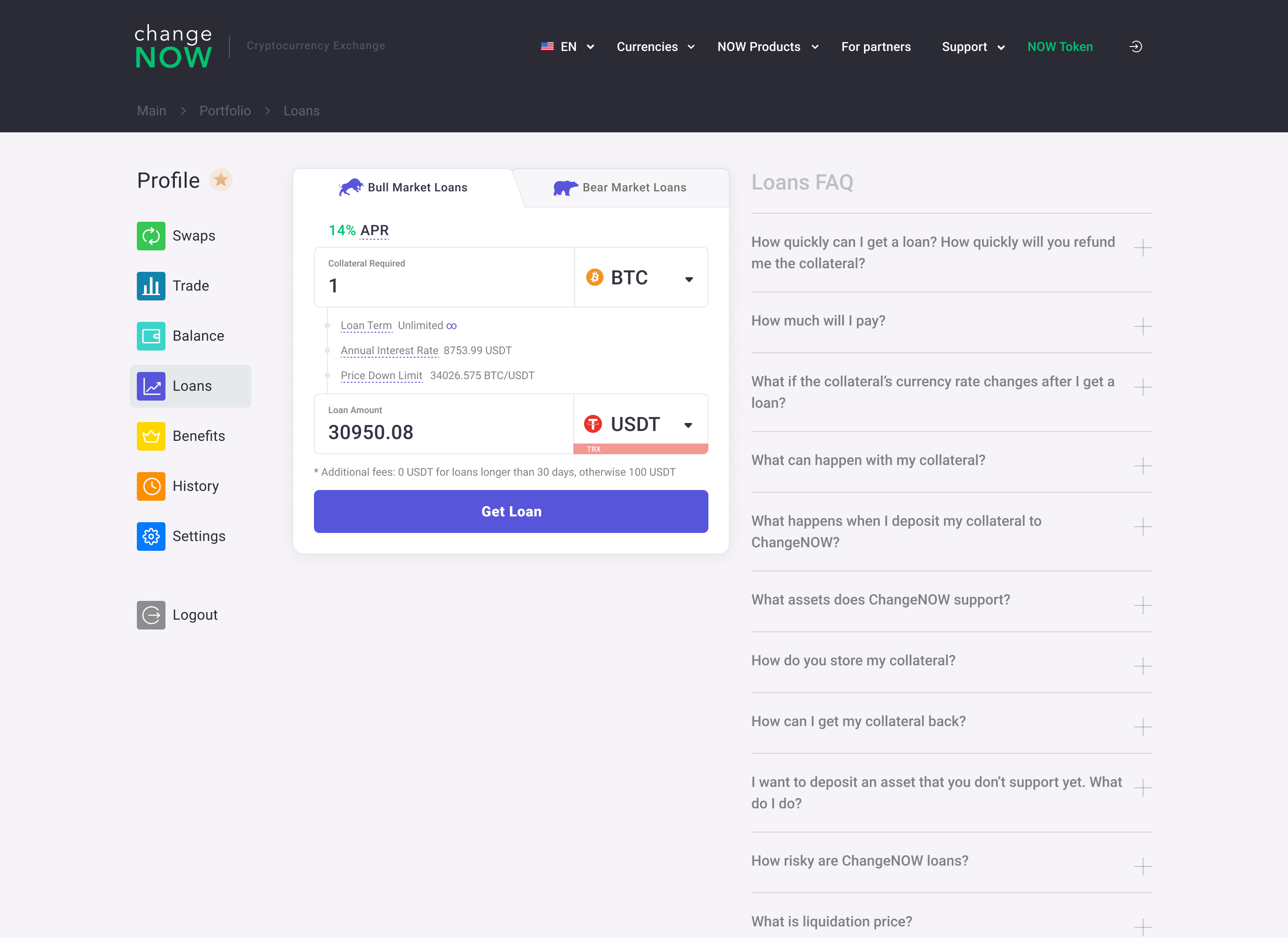Click the History clock icon
Image resolution: width=1288 pixels, height=938 pixels.
[x=151, y=486]
